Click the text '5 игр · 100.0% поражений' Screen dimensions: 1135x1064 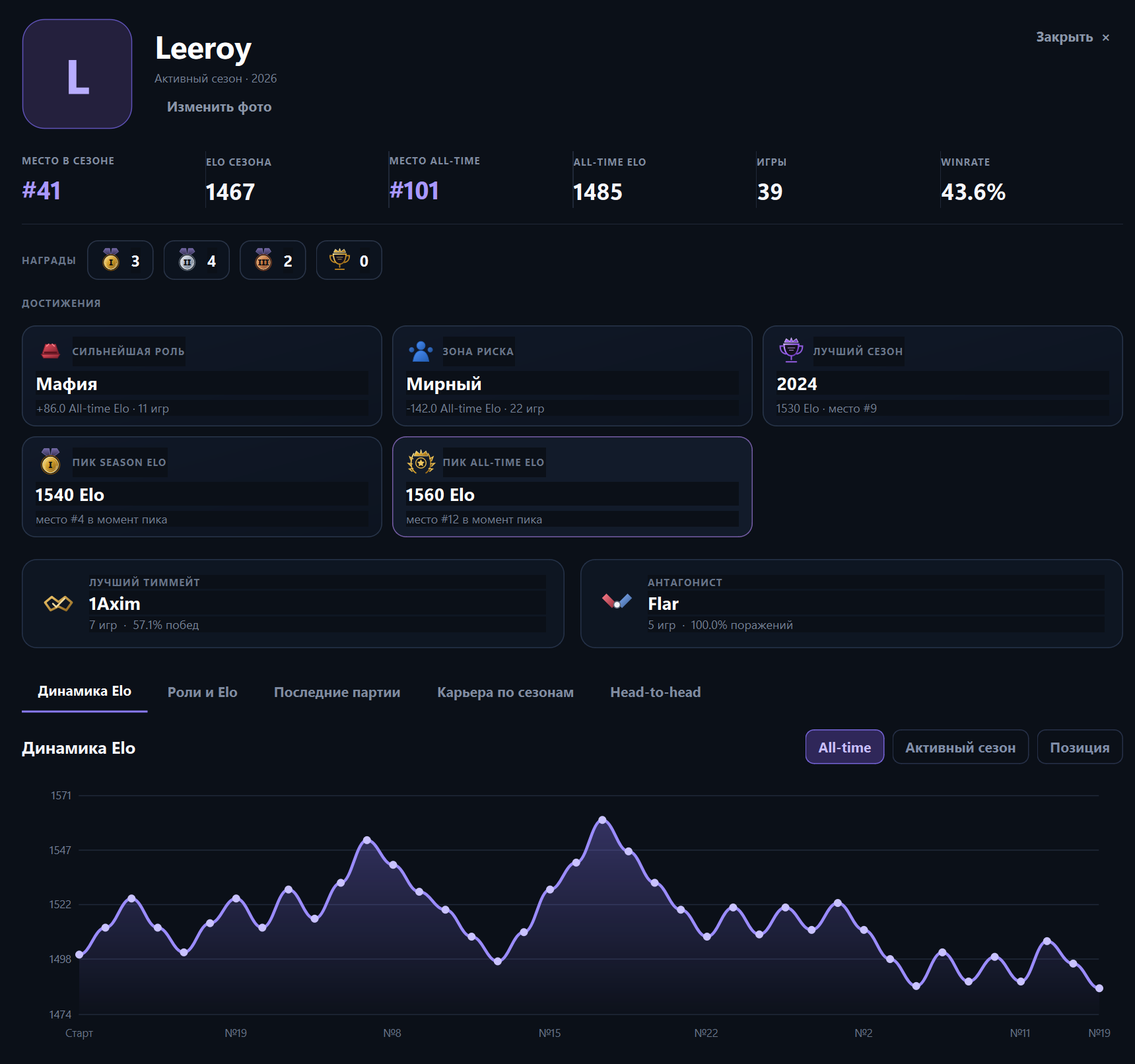[720, 625]
